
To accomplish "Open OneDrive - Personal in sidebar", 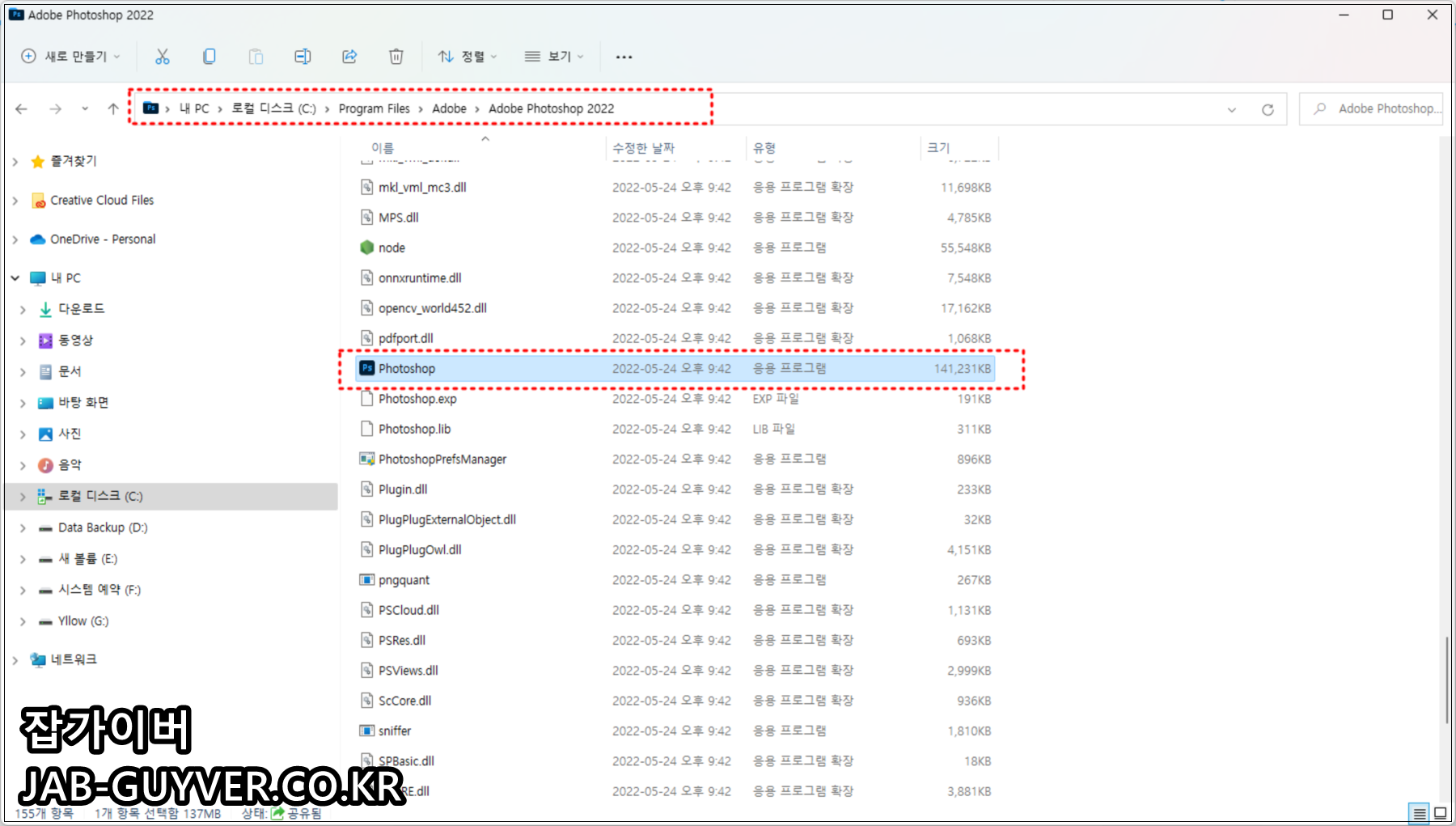I will [x=103, y=239].
